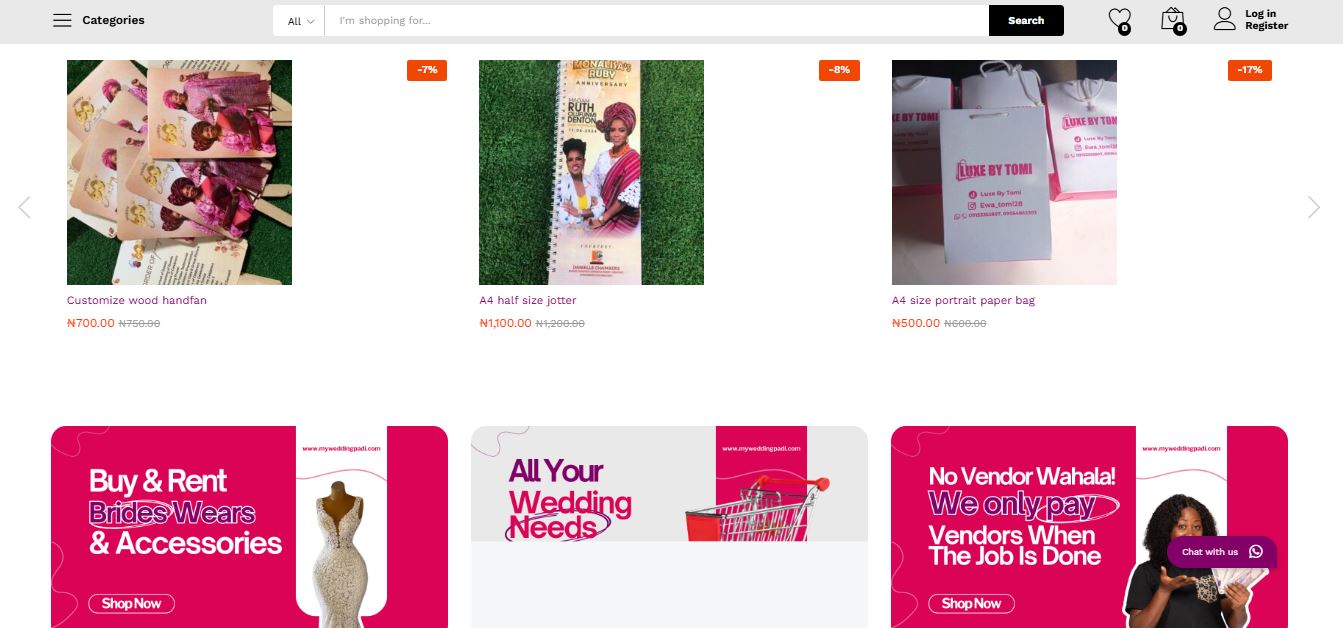Screen dimensions: 1343x628
Task: Open the hamburger Categories menu icon
Action: point(62,20)
